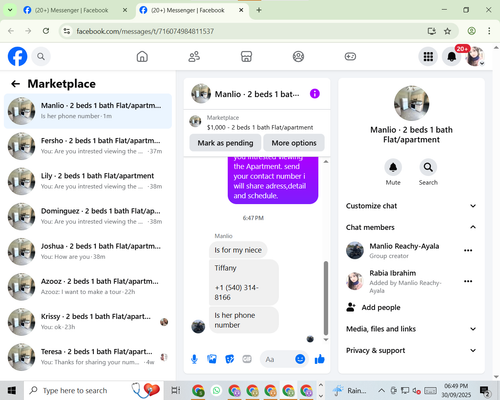The width and height of the screenshot is (500, 400).
Task: Expand the Customize chat section
Action: point(411,206)
